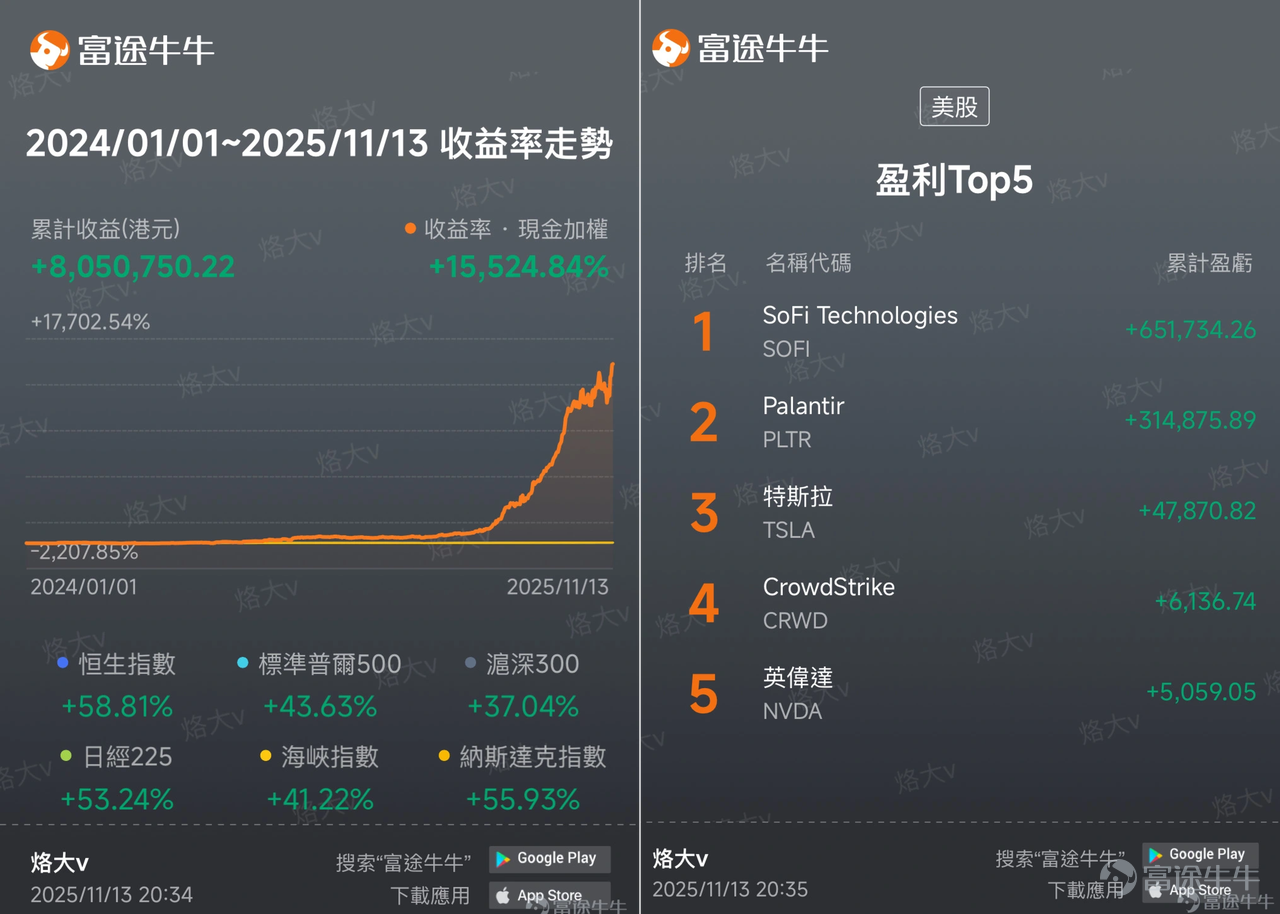
Task: Click the return rate +15,524.84%
Action: (518, 267)
